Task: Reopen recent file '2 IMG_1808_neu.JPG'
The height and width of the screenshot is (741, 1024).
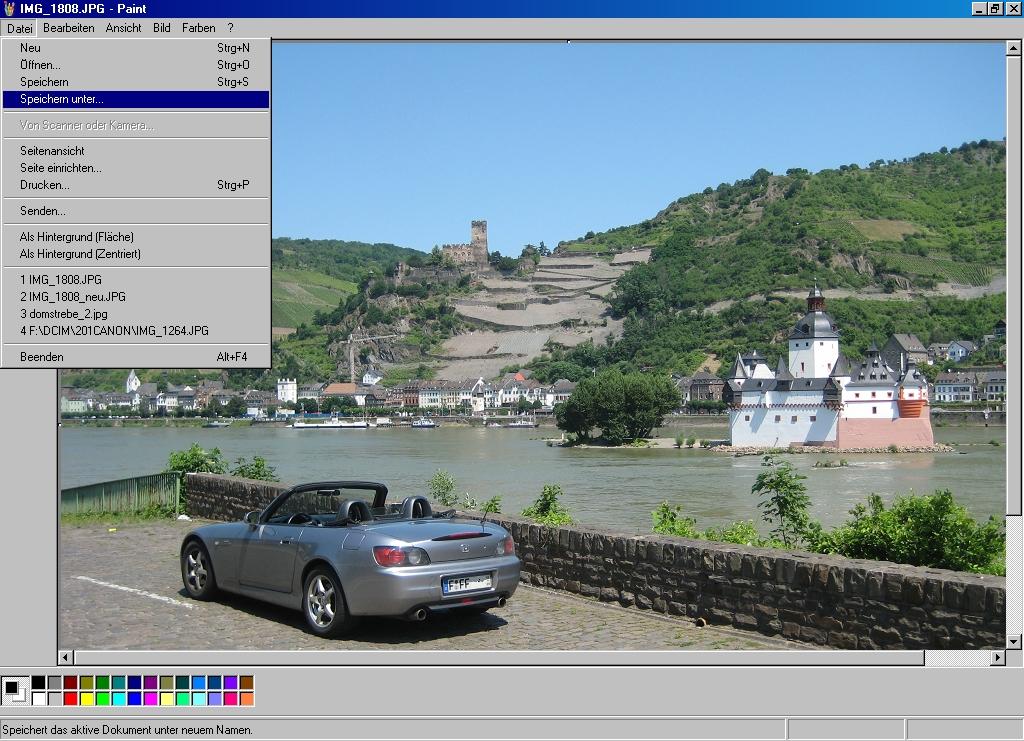Action: pos(73,297)
